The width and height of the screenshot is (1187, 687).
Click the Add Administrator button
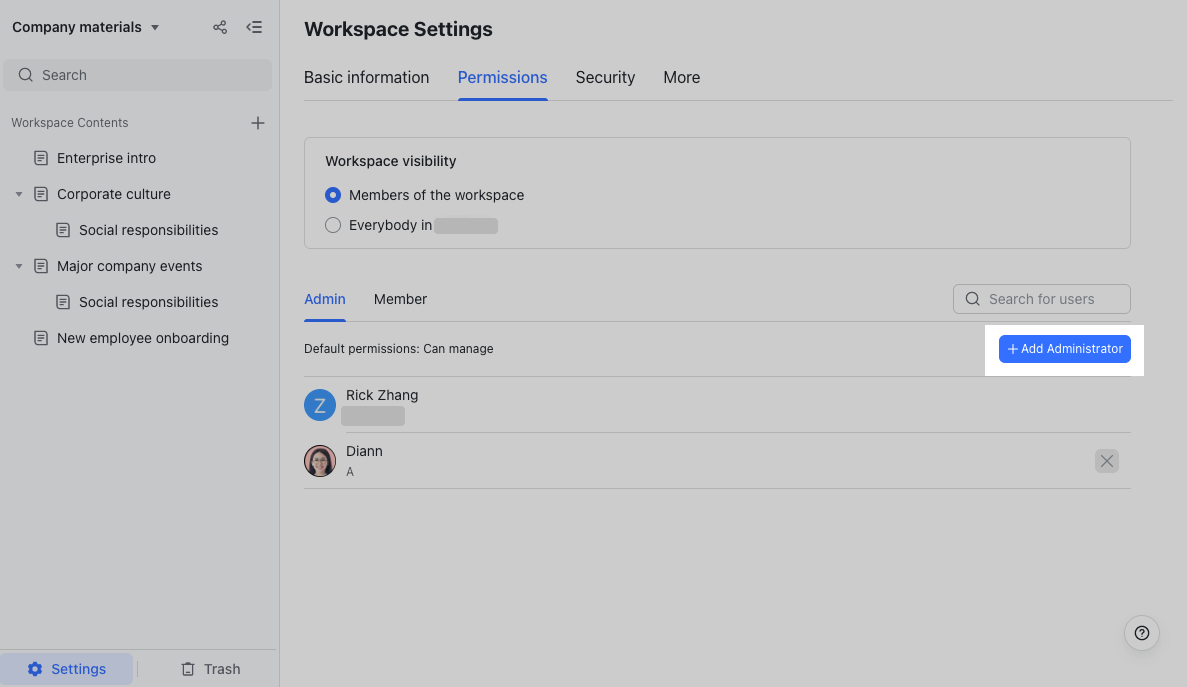[1064, 348]
